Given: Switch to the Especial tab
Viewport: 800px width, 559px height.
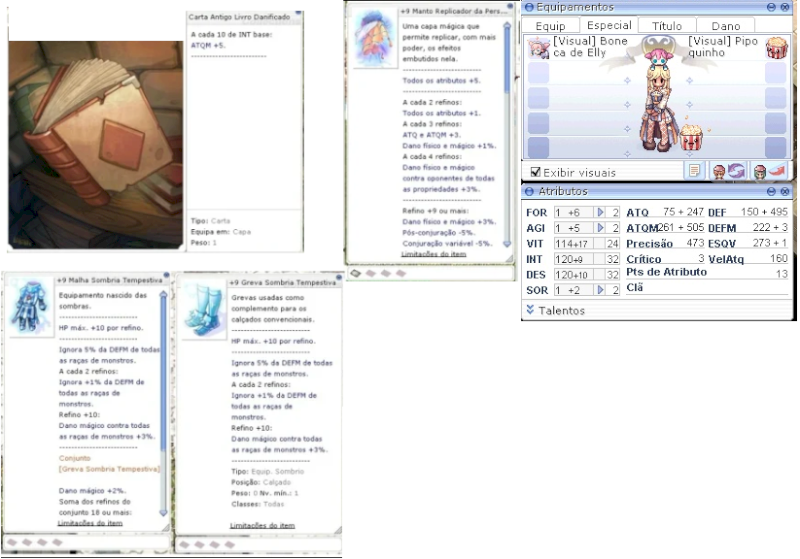Looking at the screenshot, I should point(609,25).
